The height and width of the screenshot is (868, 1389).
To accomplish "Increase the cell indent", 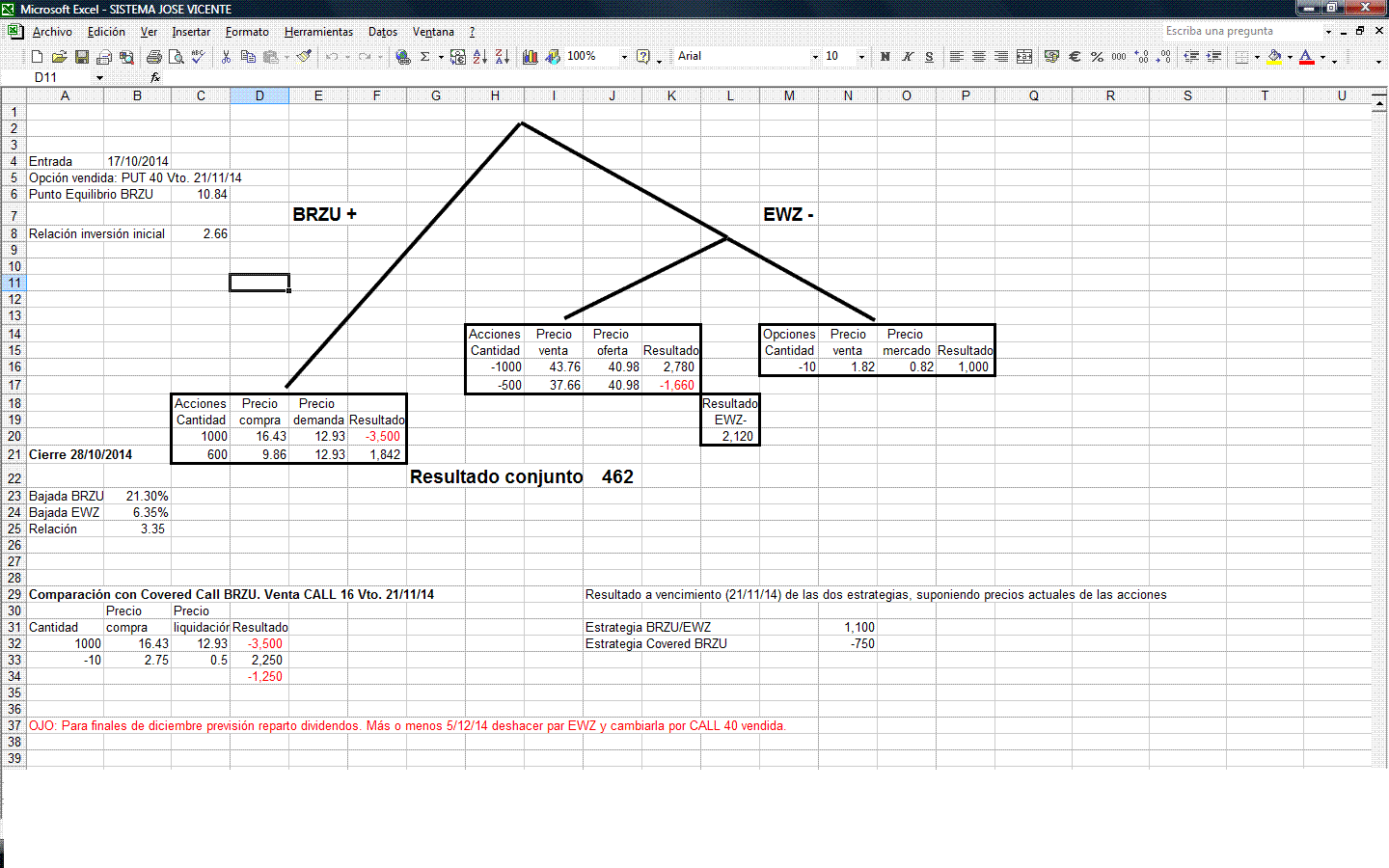I will 1213,57.
